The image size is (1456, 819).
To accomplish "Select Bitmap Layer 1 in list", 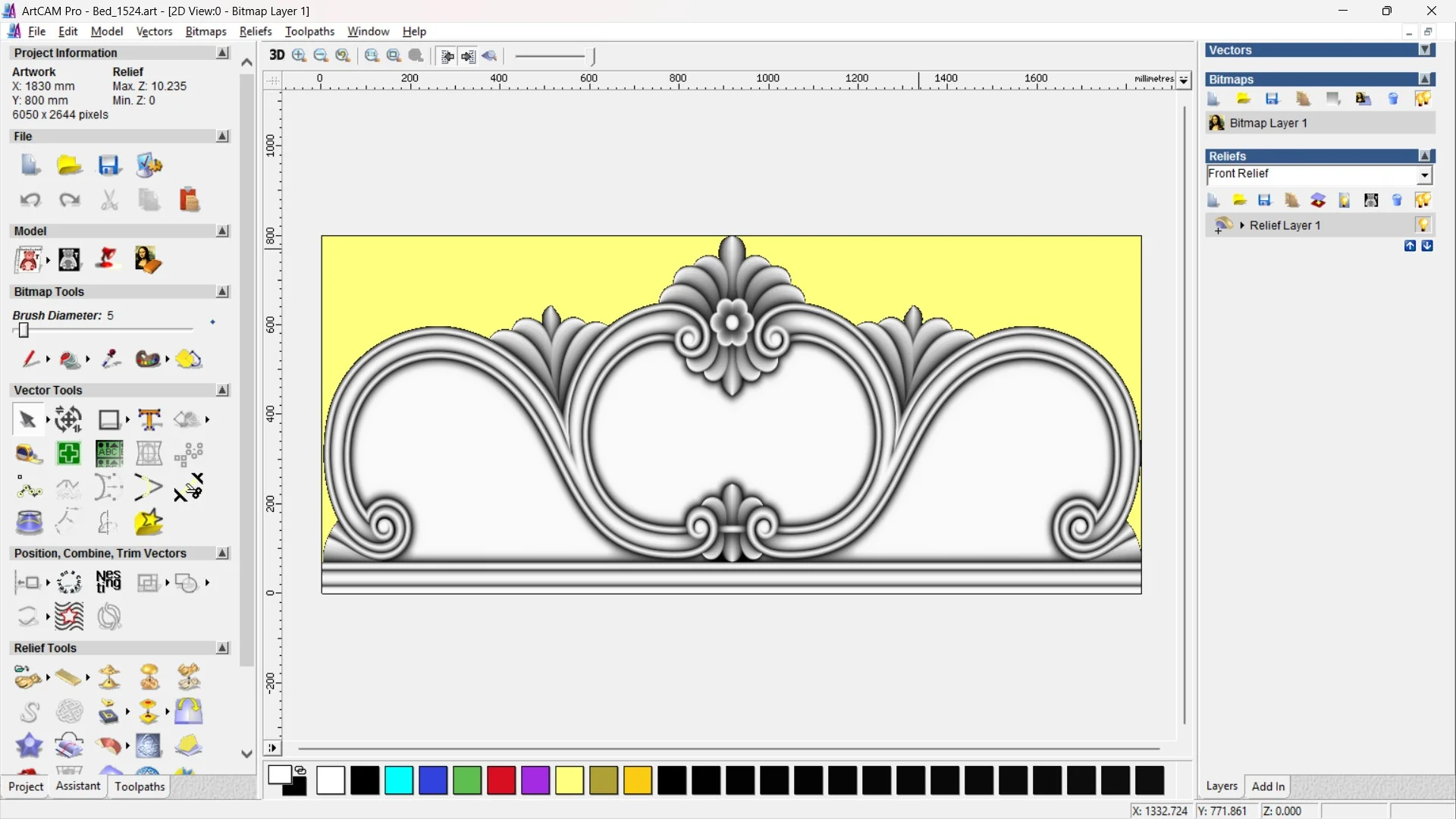I will (1268, 123).
